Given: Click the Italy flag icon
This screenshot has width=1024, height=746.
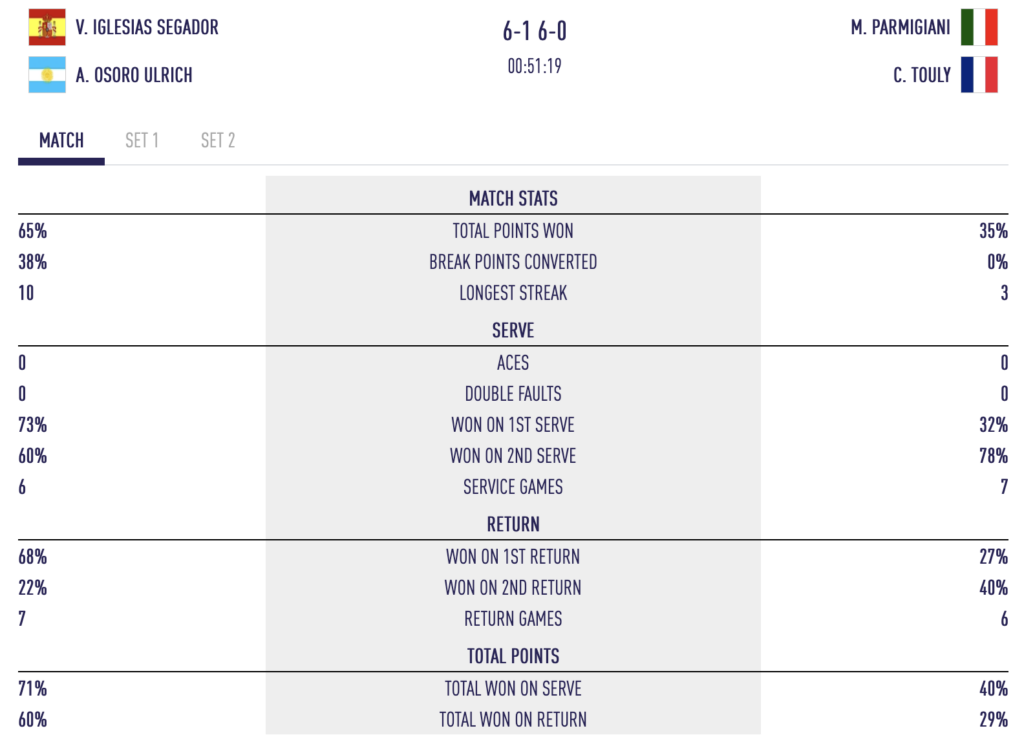Looking at the screenshot, I should pos(979,27).
